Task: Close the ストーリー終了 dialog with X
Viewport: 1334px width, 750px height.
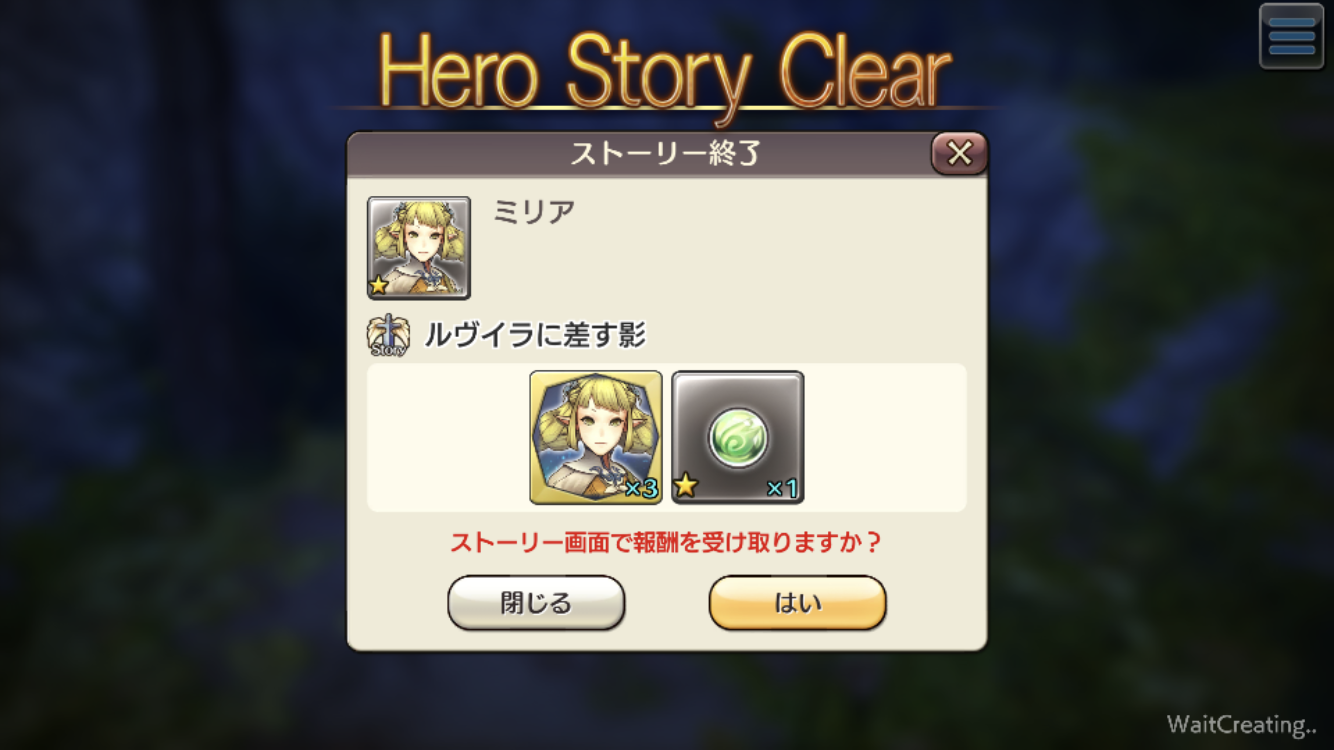Action: [959, 154]
